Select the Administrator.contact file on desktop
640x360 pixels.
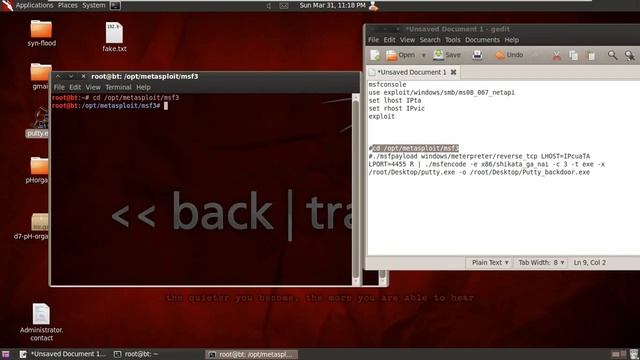pyautogui.click(x=41, y=322)
